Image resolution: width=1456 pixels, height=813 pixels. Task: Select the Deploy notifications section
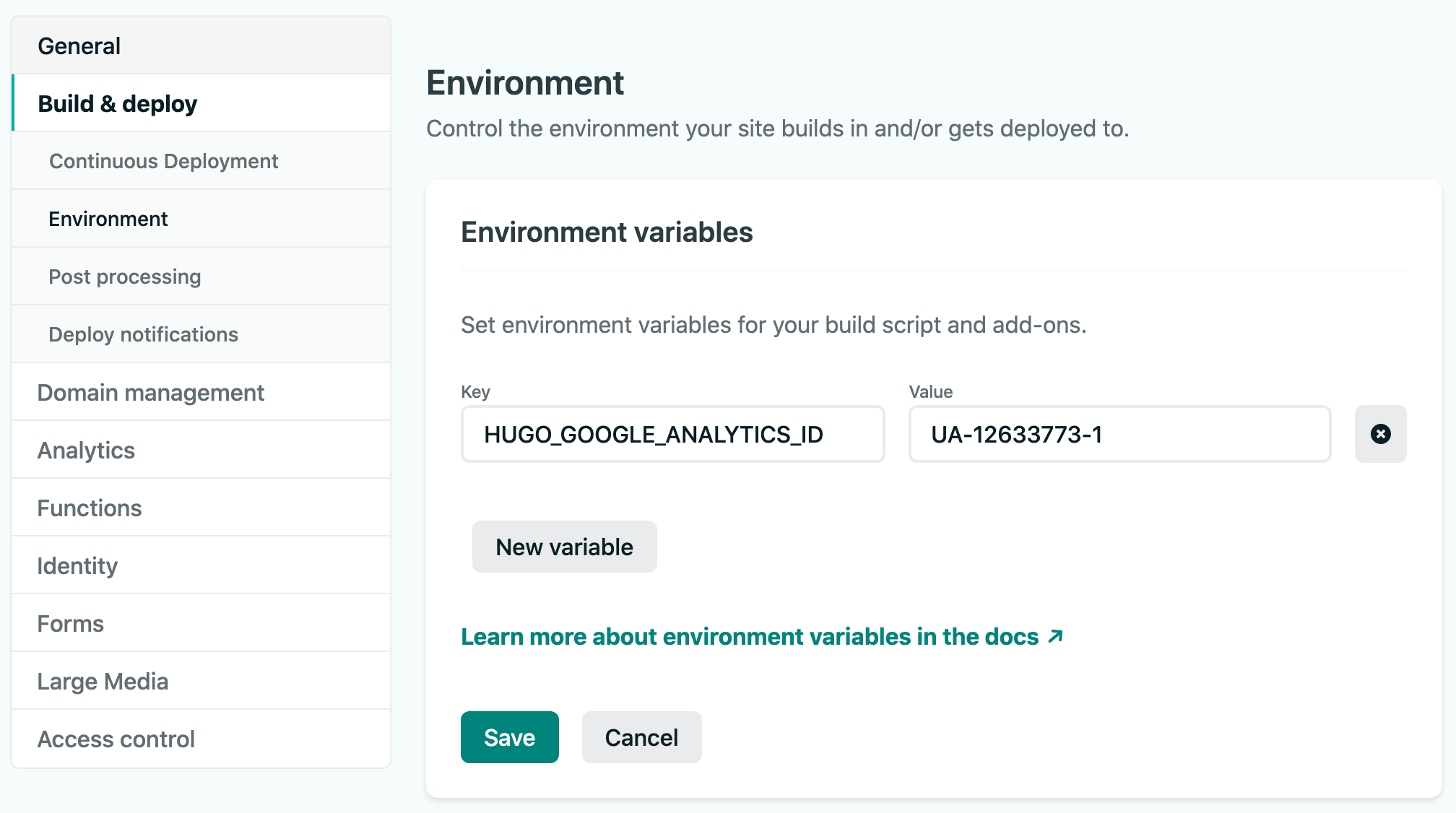coord(144,335)
